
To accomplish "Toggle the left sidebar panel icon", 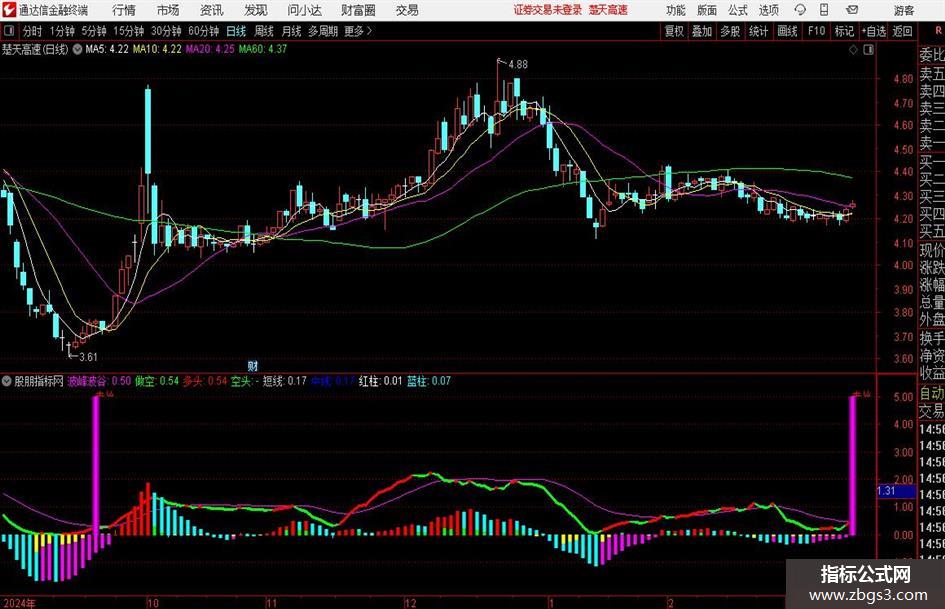I will coord(9,31).
